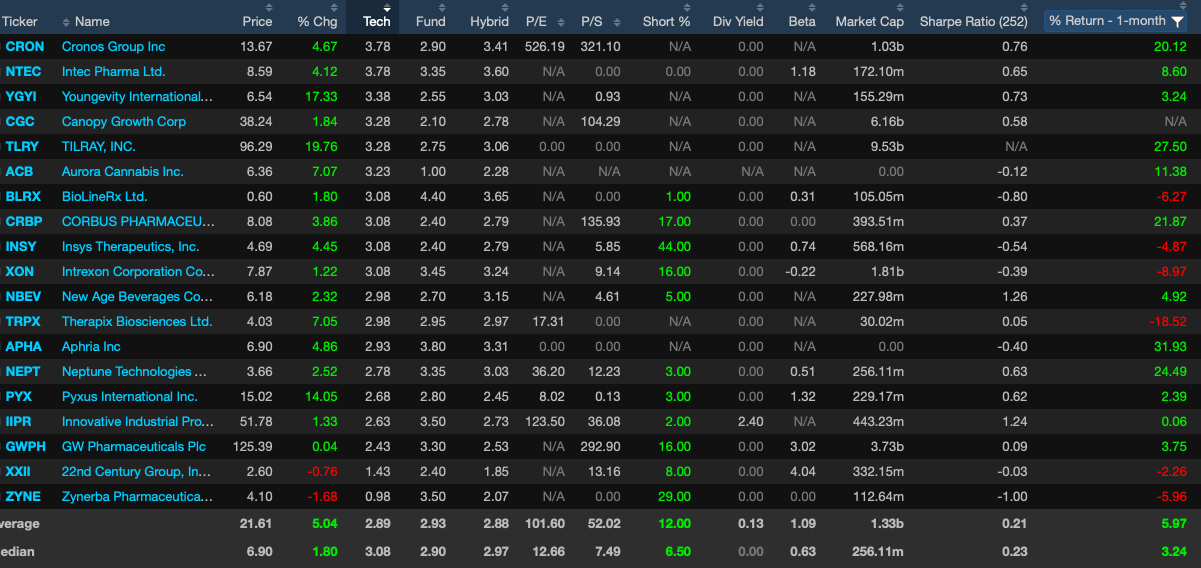Open the IIPR ticker link

[x=20, y=422]
